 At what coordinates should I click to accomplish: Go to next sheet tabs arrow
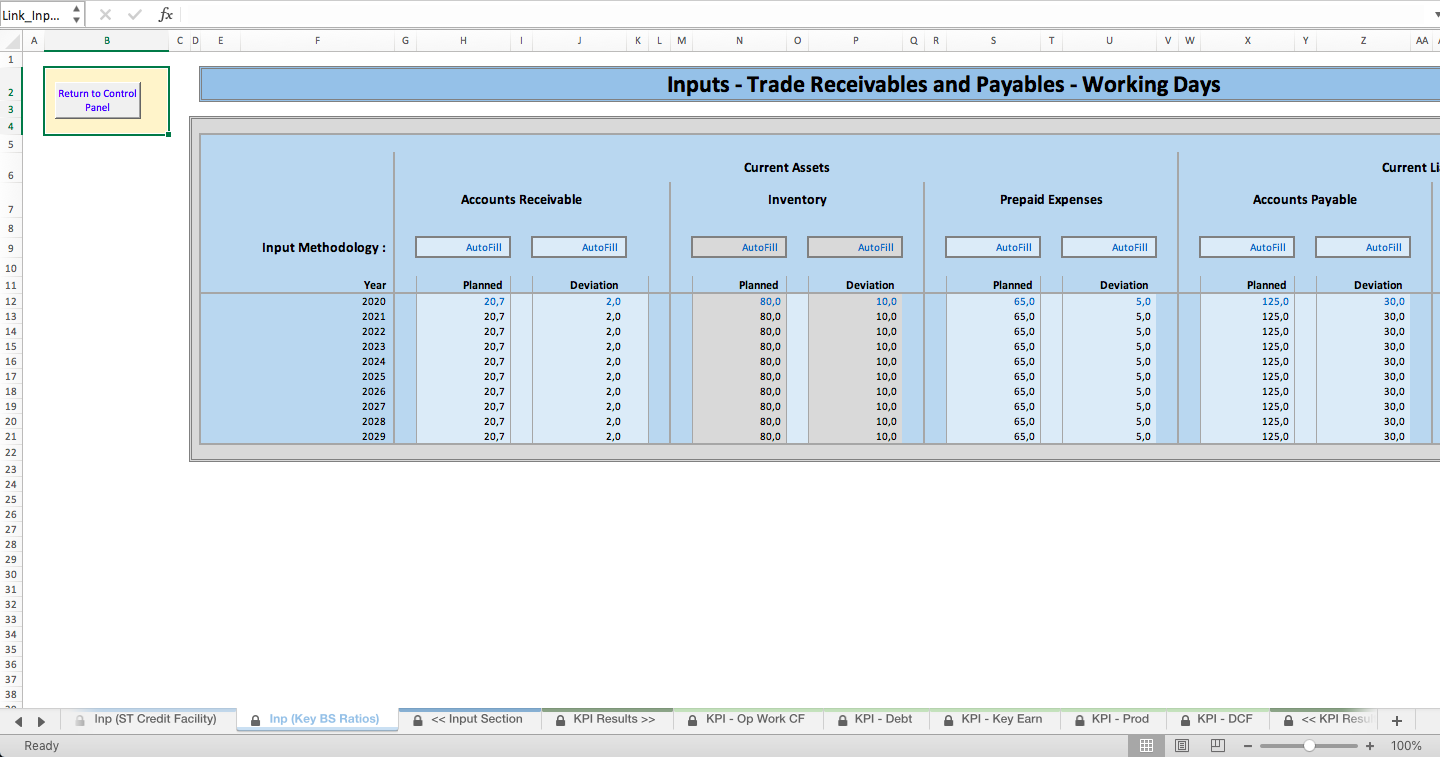coord(41,721)
